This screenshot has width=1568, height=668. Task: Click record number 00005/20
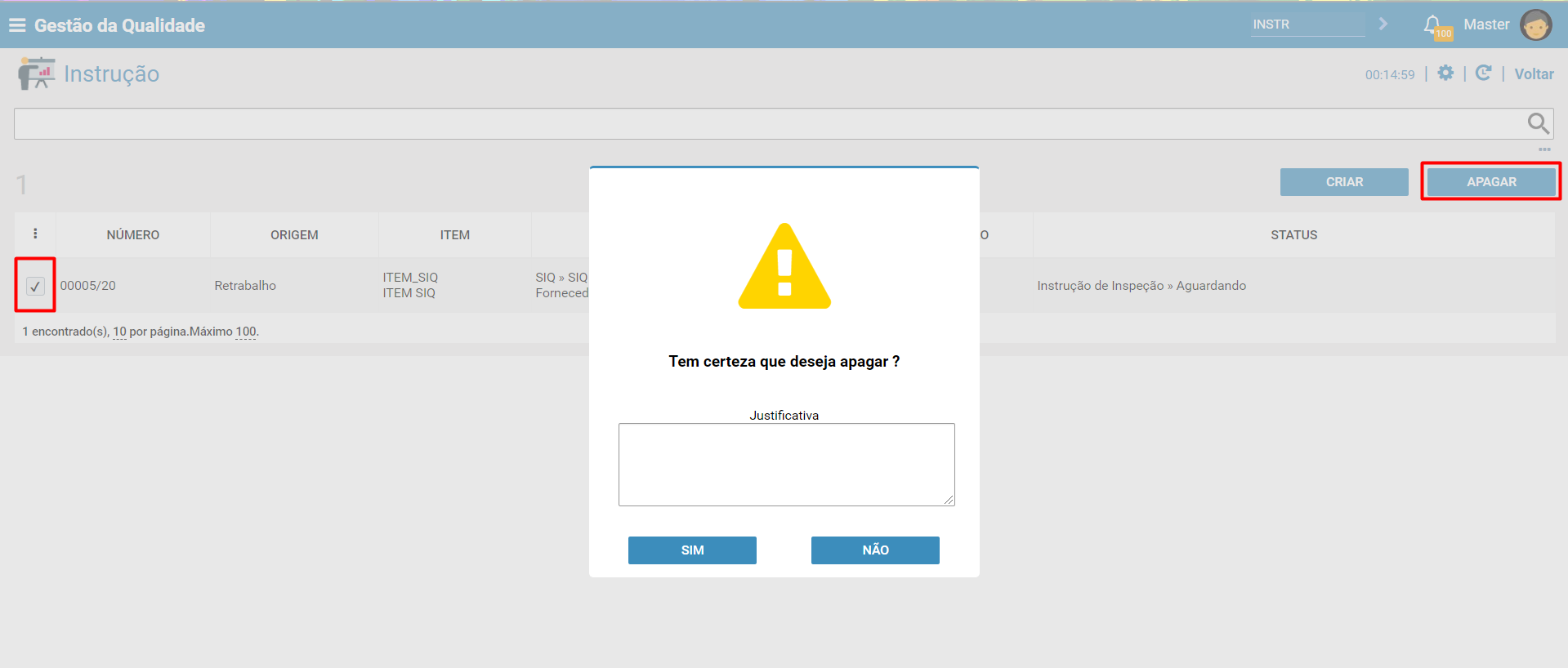pyautogui.click(x=88, y=286)
